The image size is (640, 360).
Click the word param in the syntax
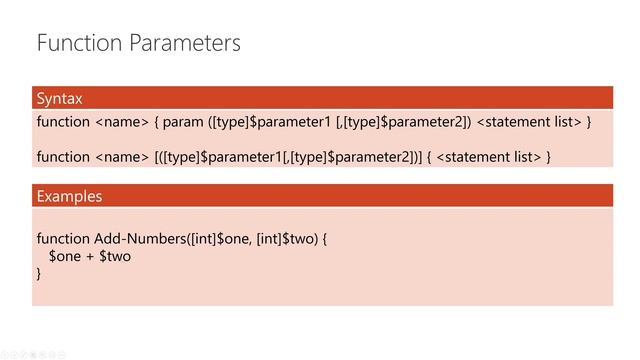click(183, 123)
